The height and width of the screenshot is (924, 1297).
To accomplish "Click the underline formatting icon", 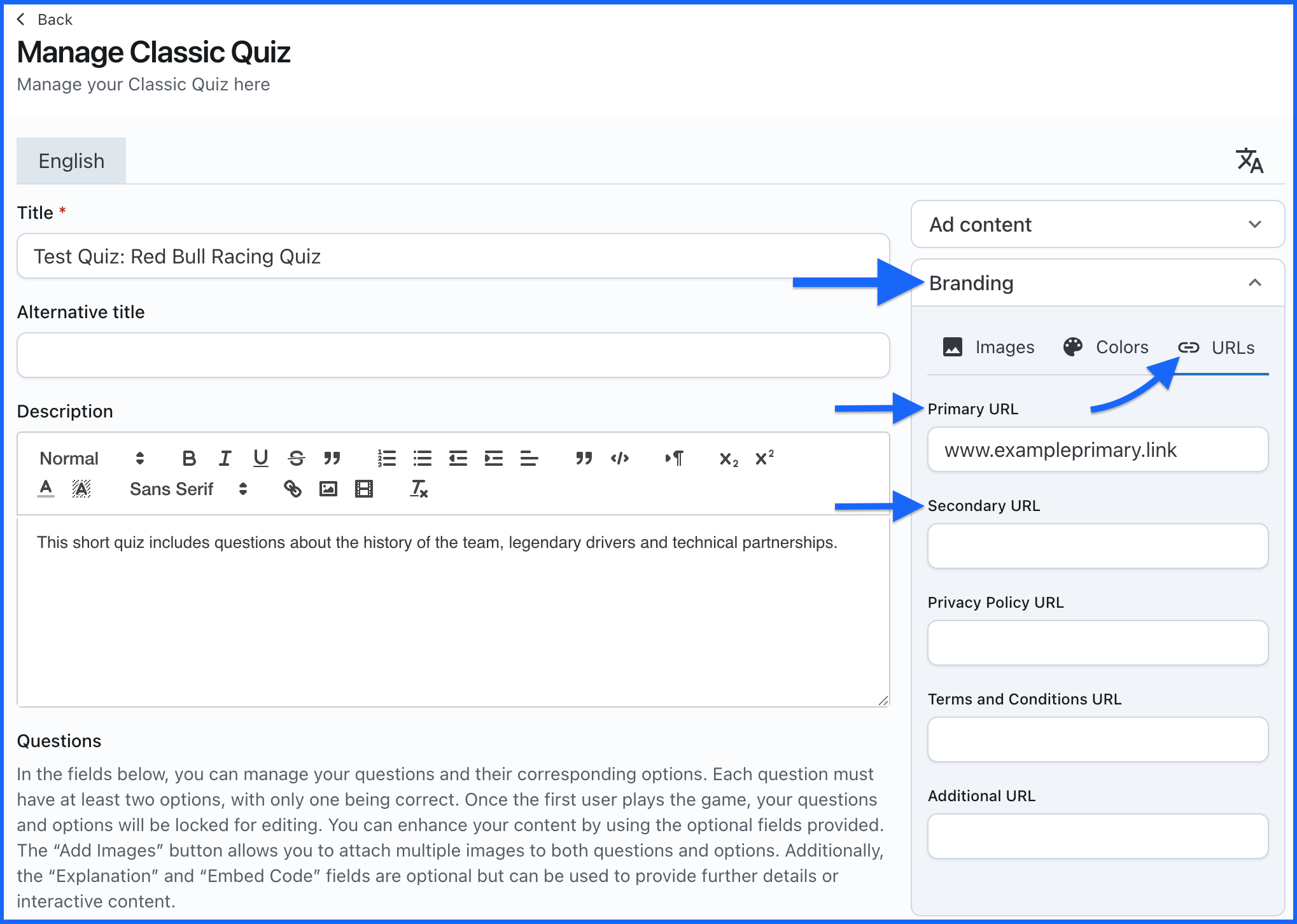I will (260, 458).
